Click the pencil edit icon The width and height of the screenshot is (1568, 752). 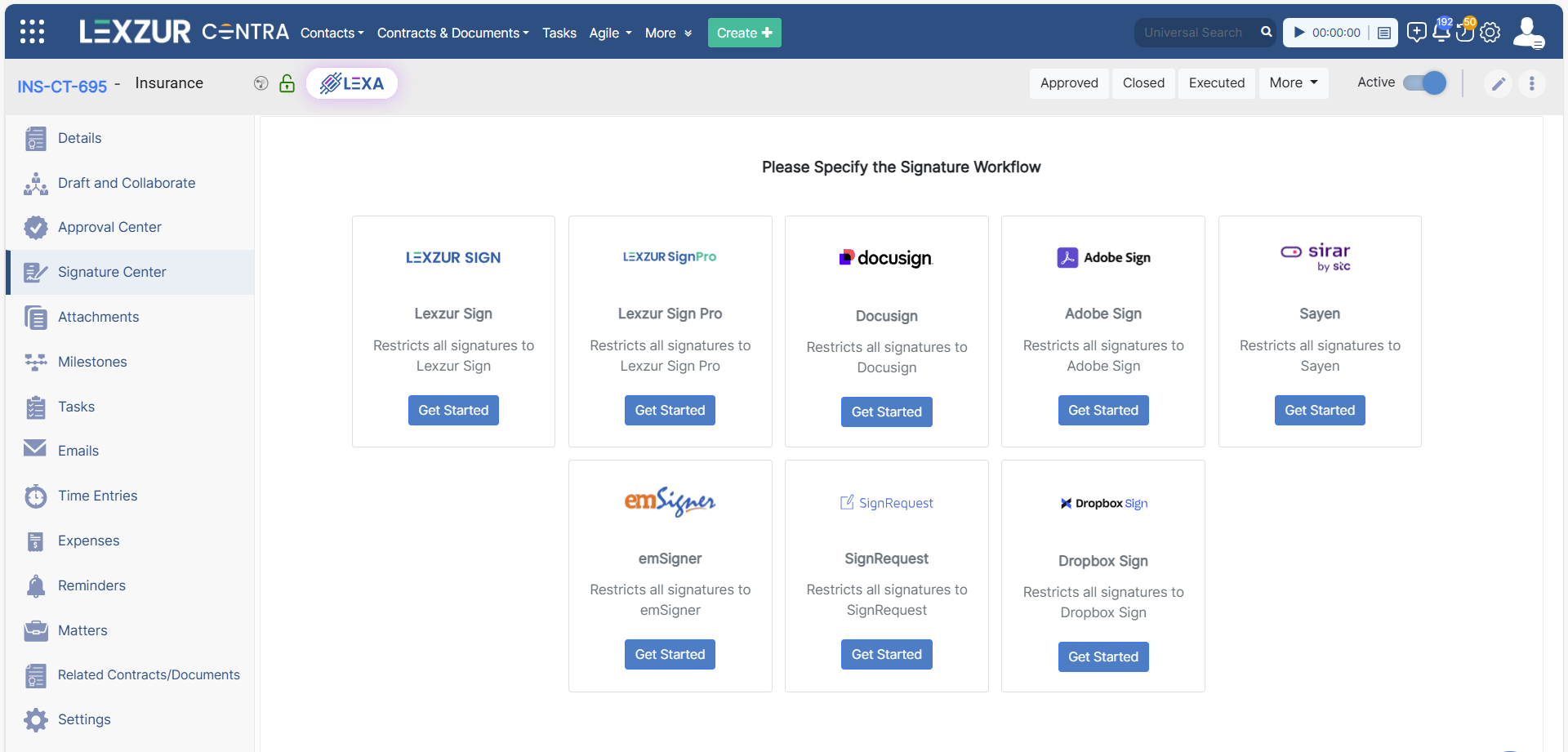tap(1499, 83)
